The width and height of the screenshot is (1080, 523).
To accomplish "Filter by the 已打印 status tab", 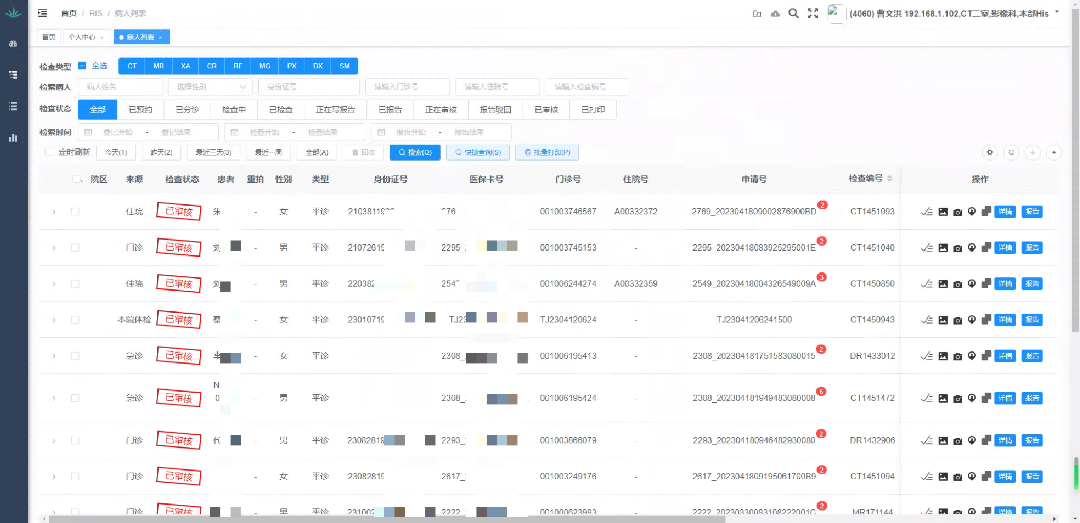I will (x=592, y=110).
